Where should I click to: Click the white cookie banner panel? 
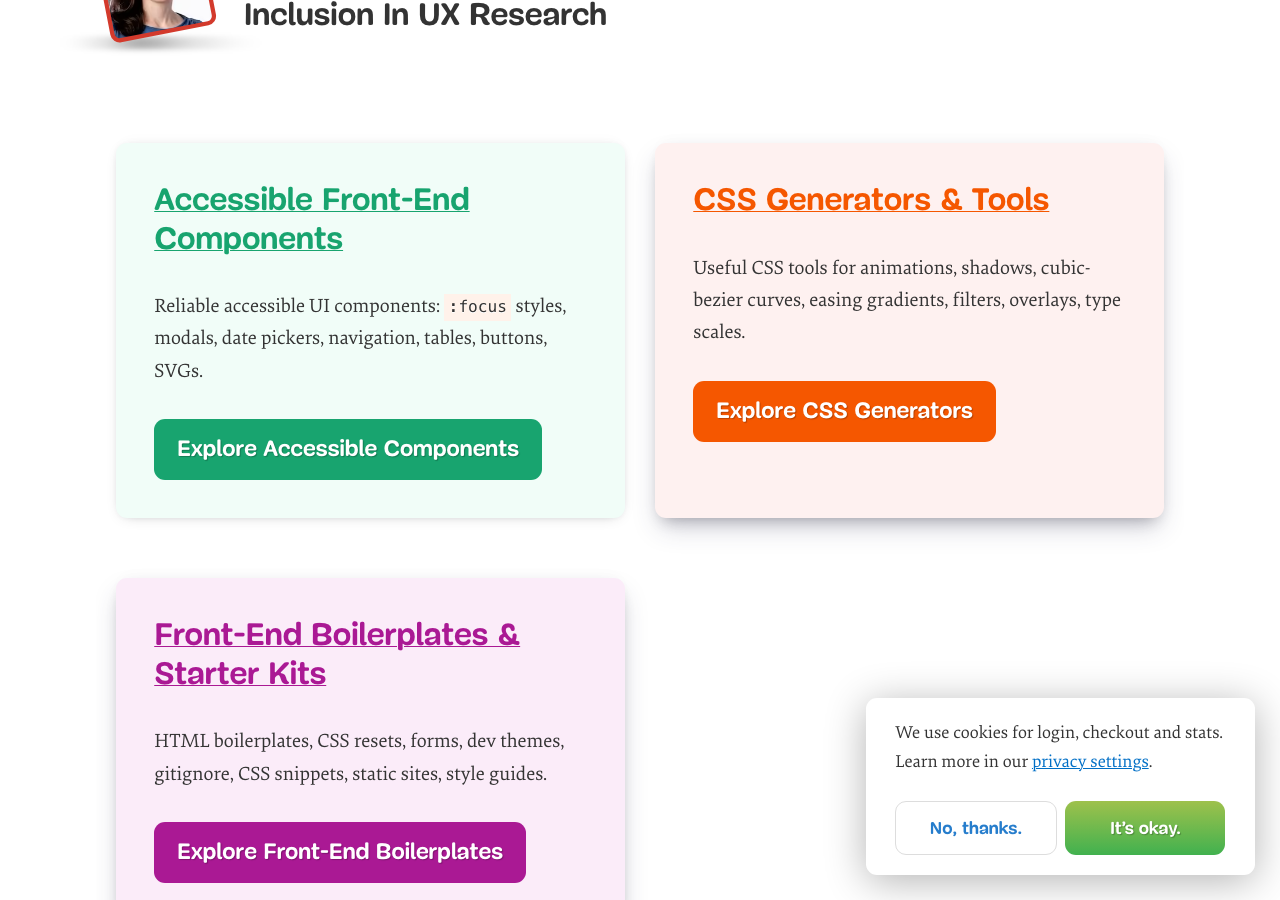coord(1060,786)
